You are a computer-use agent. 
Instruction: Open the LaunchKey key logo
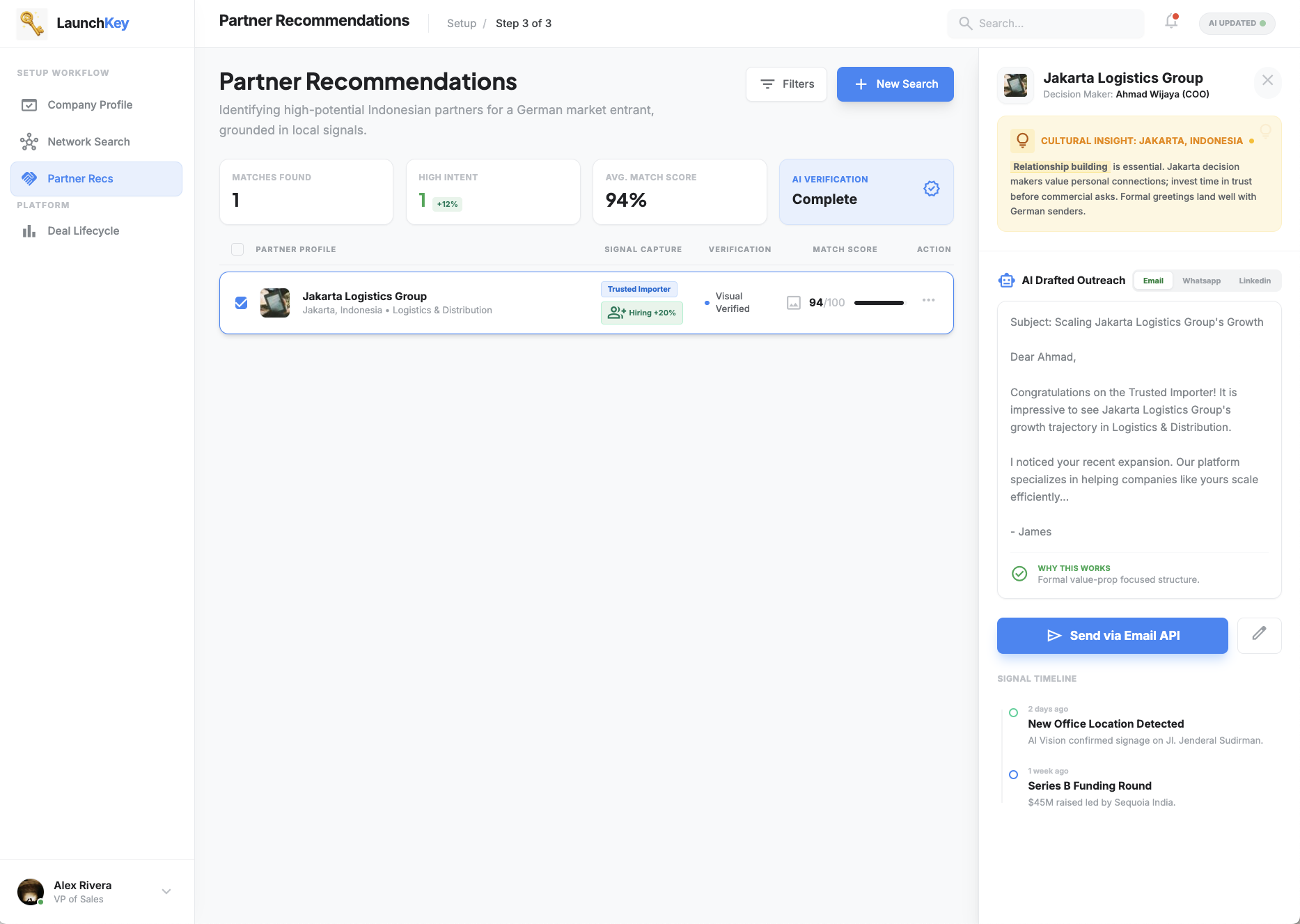(31, 23)
